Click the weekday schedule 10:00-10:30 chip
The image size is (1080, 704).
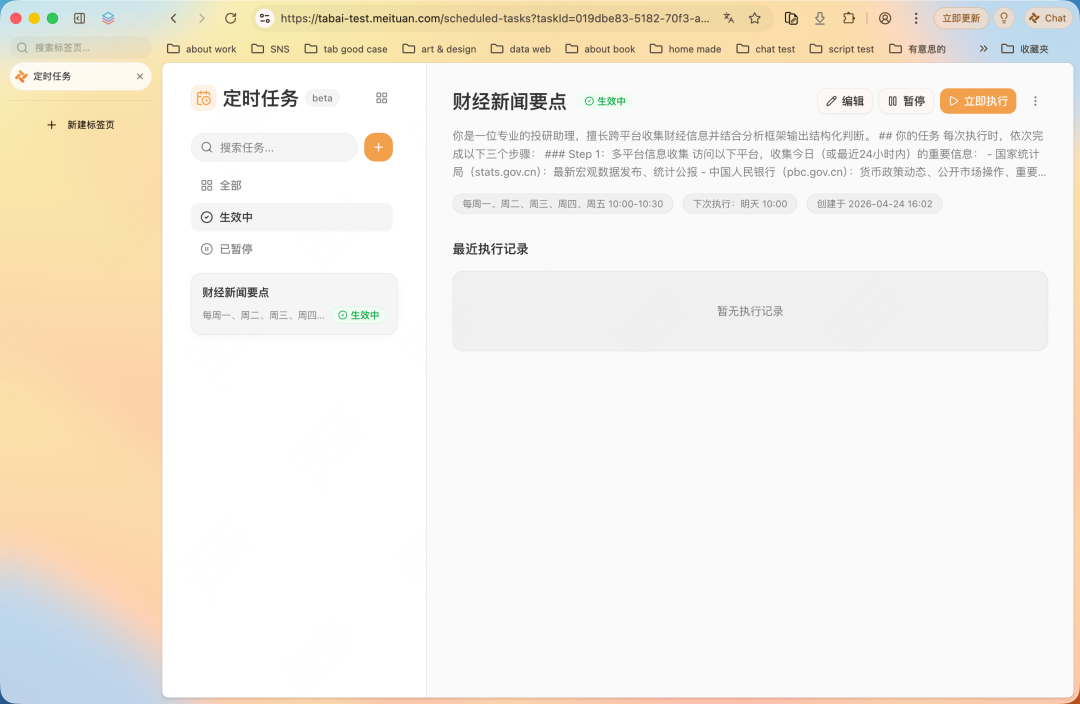click(x=563, y=204)
